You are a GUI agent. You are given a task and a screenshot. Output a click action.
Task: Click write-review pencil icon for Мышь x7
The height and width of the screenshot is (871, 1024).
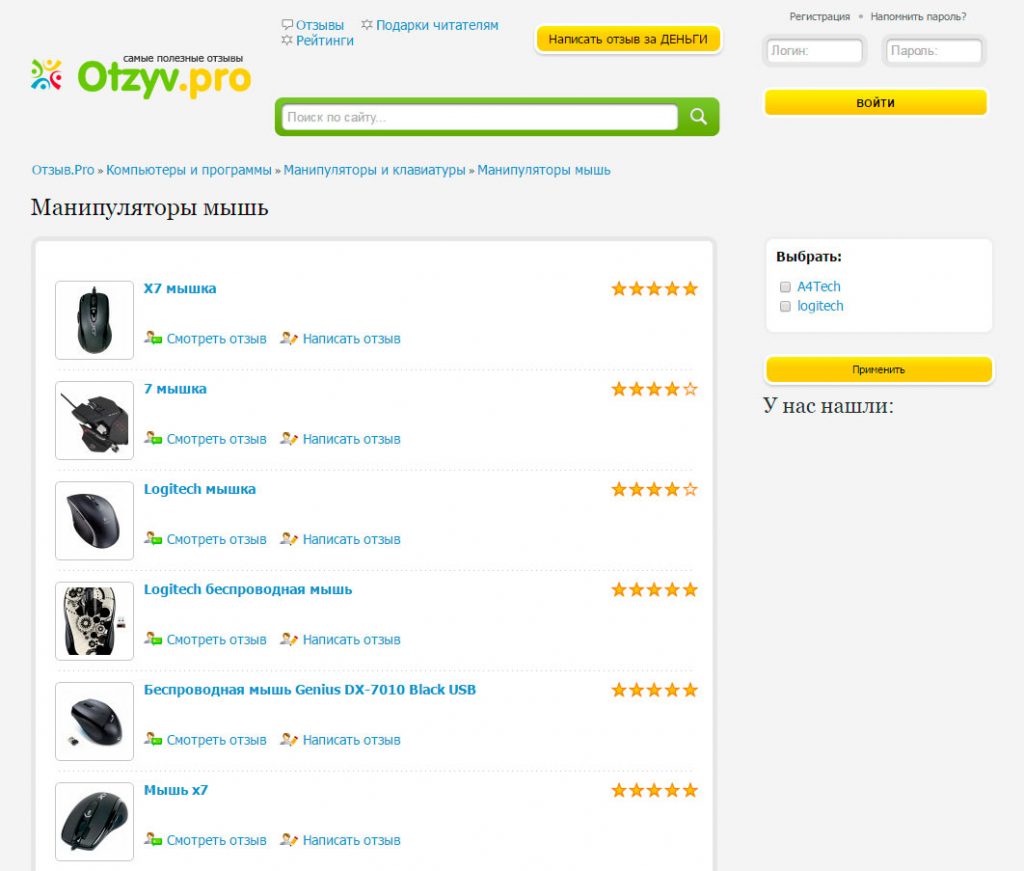point(289,840)
